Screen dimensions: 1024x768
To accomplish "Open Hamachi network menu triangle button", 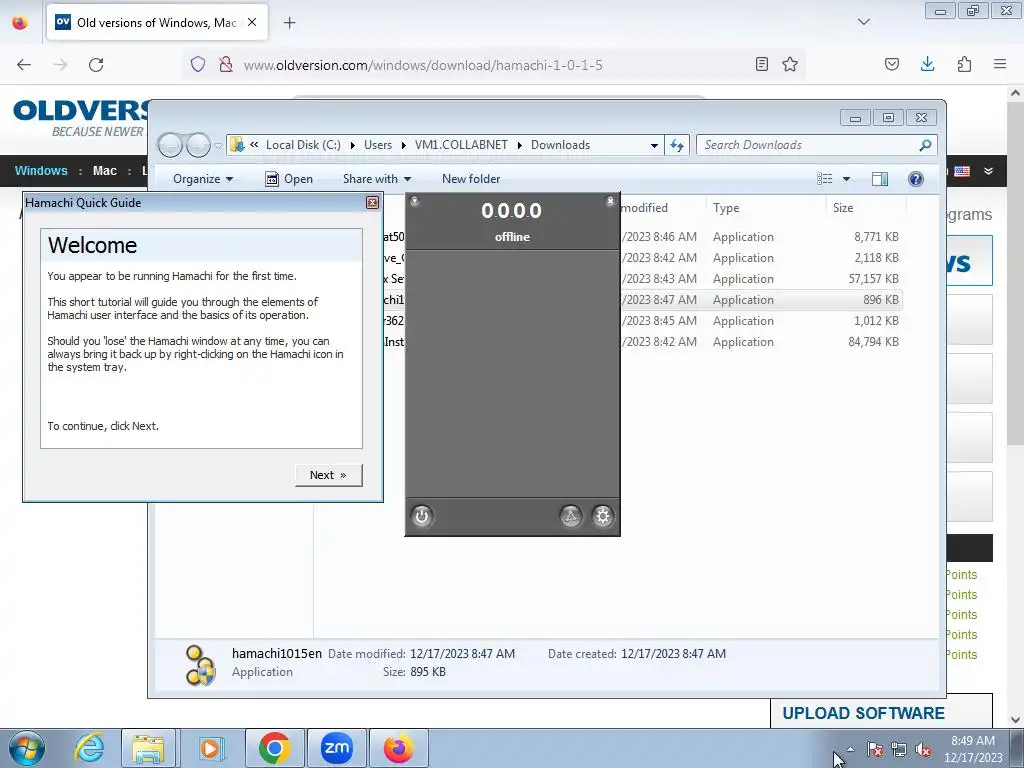I will pyautogui.click(x=571, y=517).
